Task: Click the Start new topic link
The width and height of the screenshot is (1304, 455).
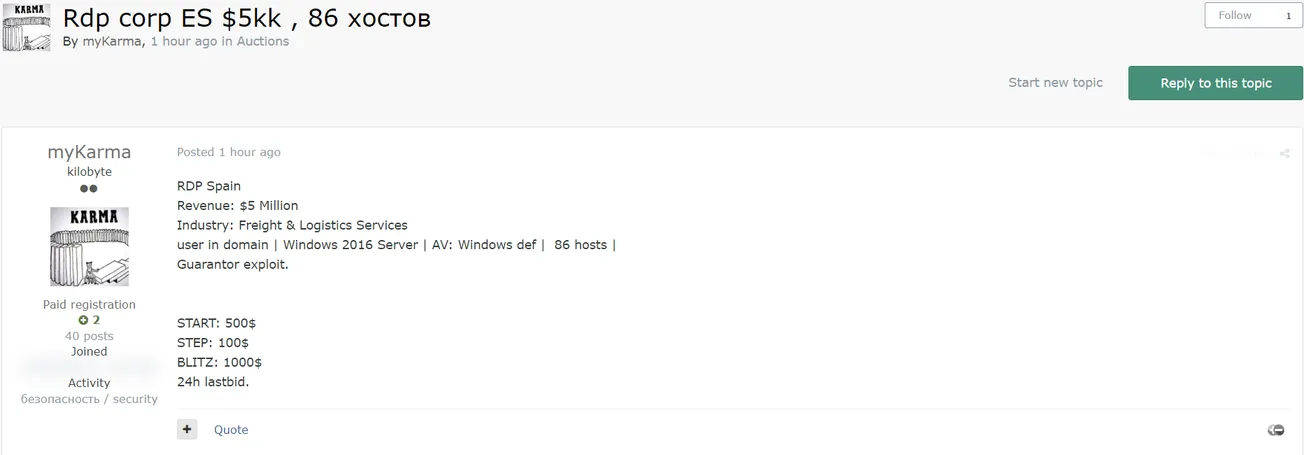Action: point(1055,83)
